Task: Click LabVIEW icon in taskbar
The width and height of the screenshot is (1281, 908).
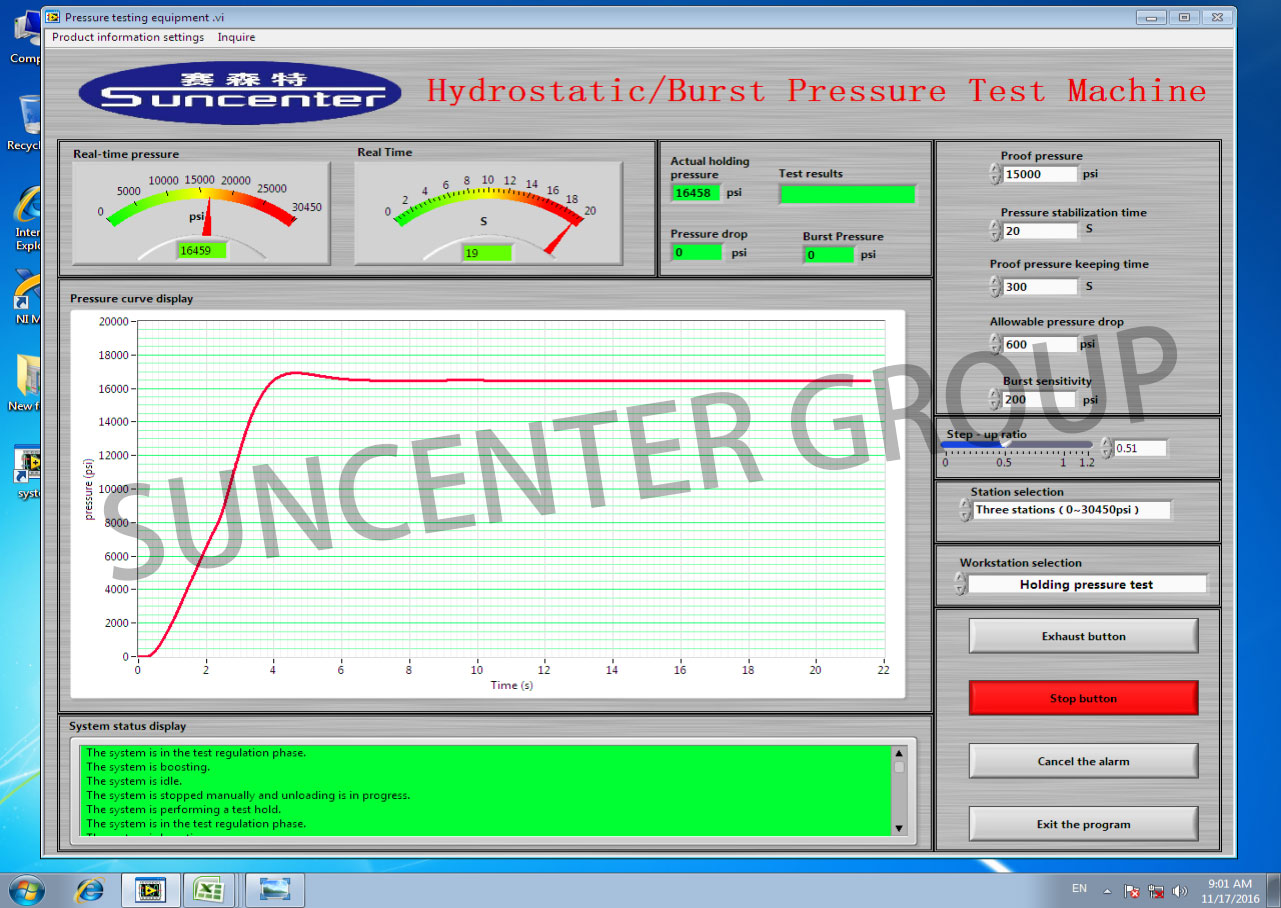Action: (151, 889)
